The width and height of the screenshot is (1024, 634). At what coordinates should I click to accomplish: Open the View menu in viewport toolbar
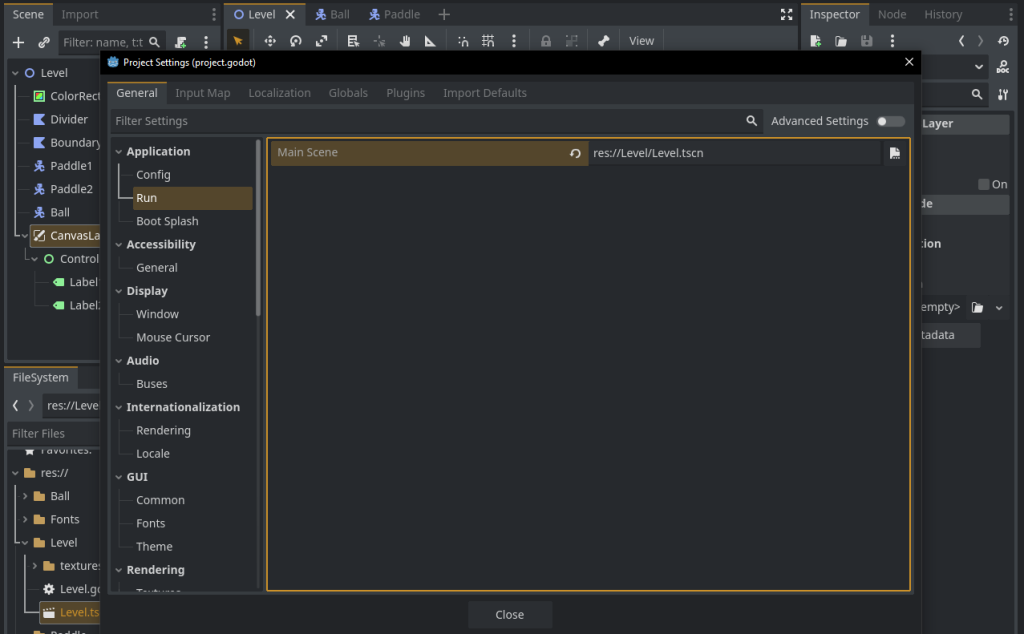coord(641,41)
